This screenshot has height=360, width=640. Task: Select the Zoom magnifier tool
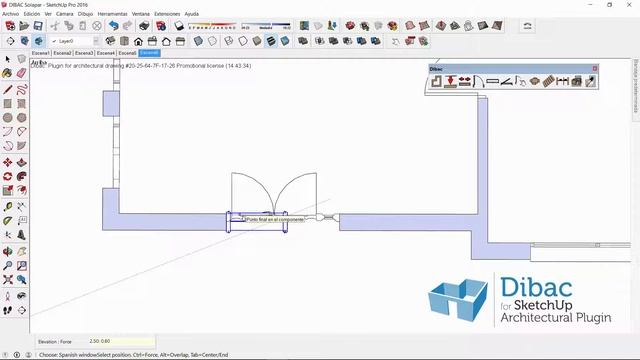click(7, 265)
